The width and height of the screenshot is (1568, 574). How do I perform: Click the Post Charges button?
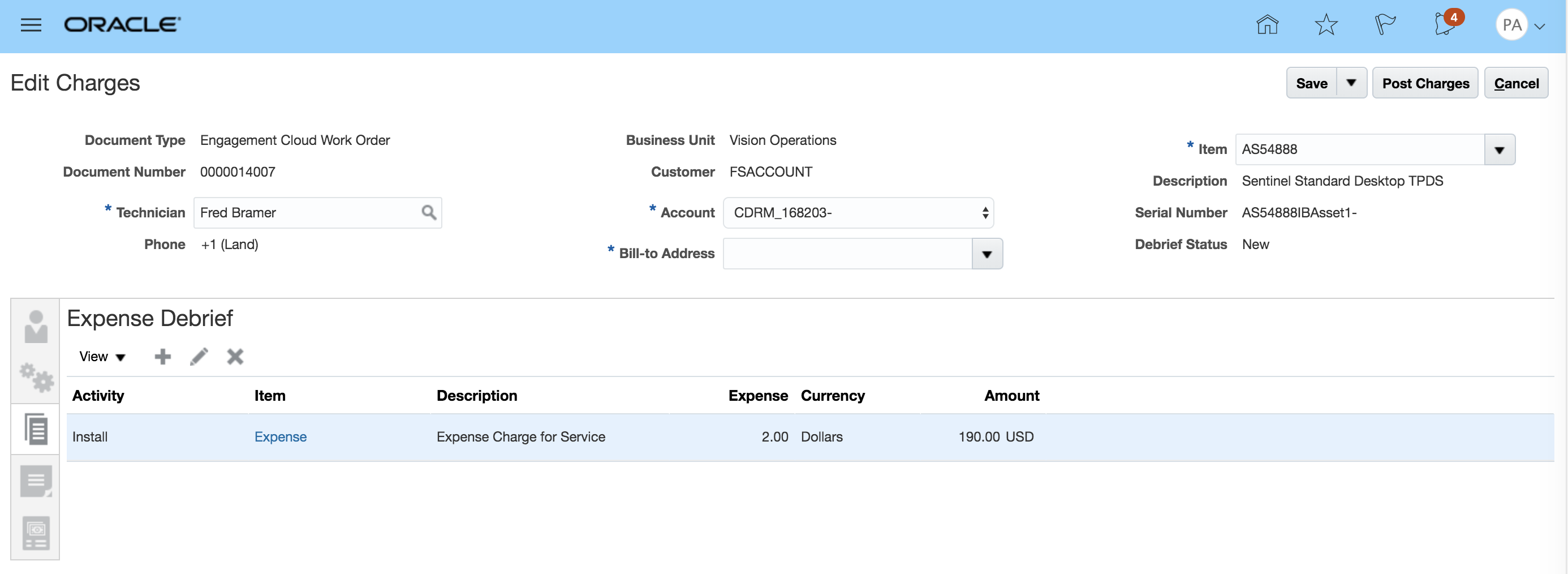tap(1425, 83)
